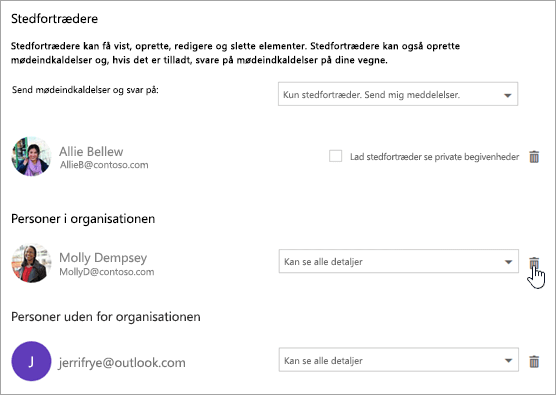
Task: Open Send mødeindkaldelser og svar på dropdown
Action: 398,94
